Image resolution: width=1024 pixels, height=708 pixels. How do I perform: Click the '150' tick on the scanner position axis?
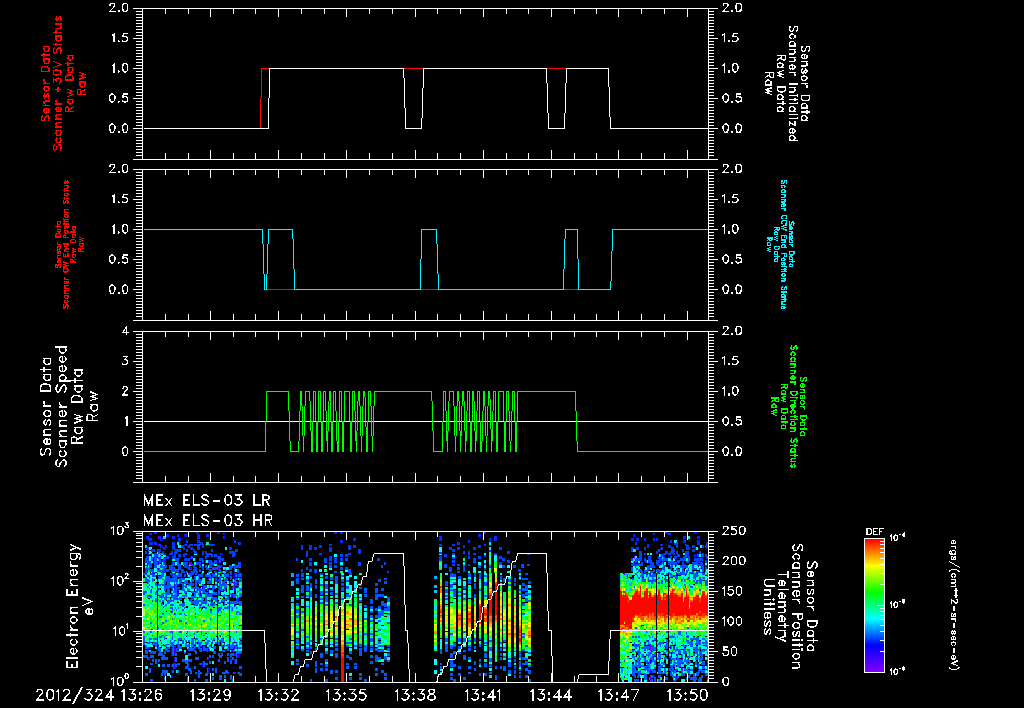[x=732, y=591]
